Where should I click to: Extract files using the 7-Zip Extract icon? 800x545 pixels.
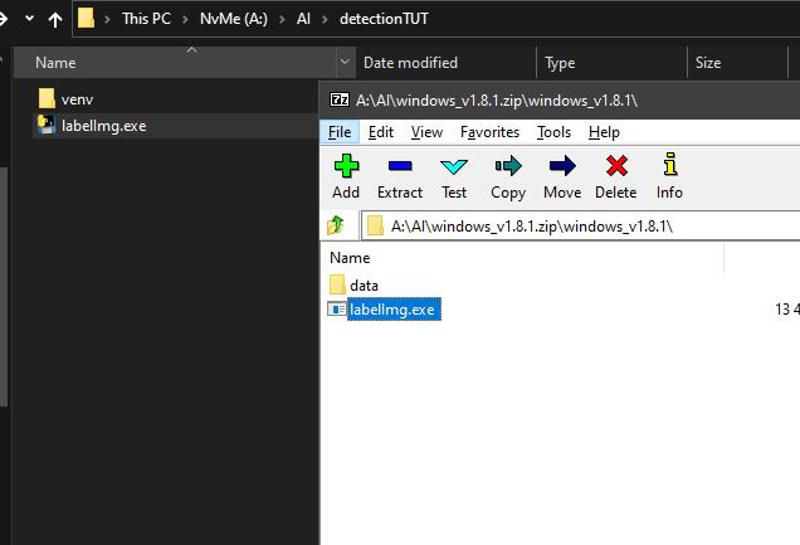pyautogui.click(x=400, y=177)
